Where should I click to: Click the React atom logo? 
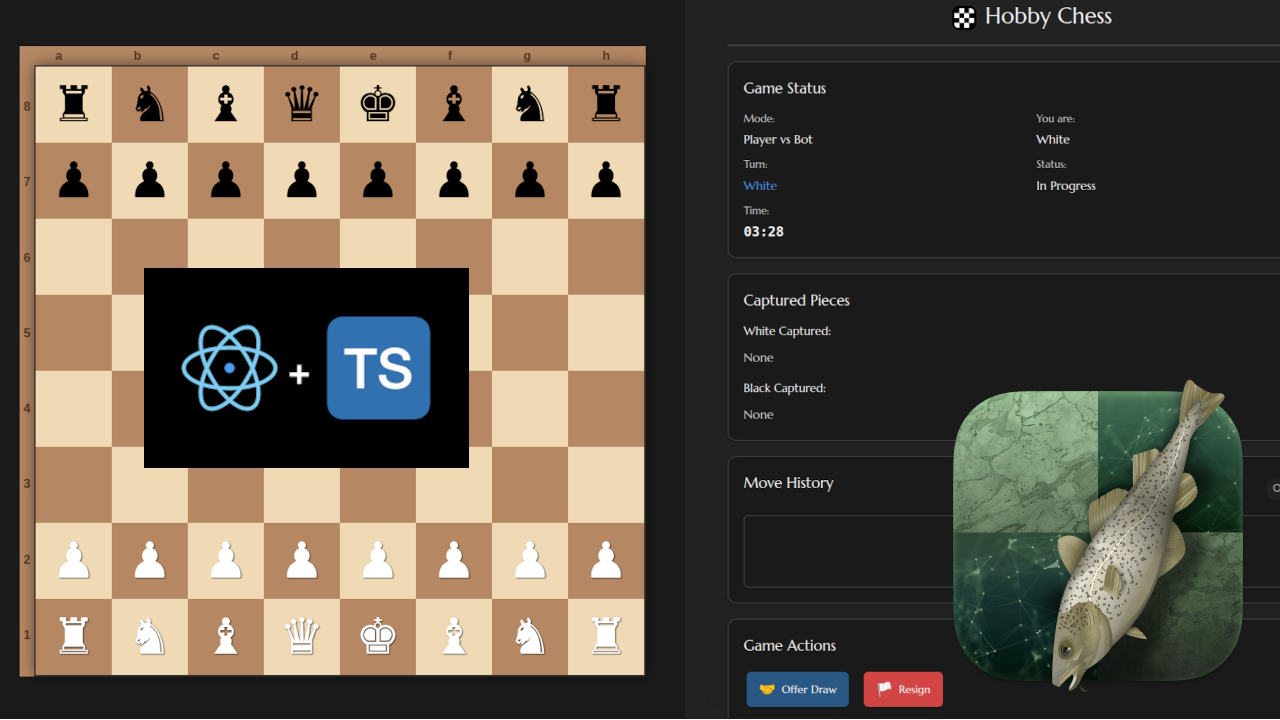pyautogui.click(x=229, y=368)
